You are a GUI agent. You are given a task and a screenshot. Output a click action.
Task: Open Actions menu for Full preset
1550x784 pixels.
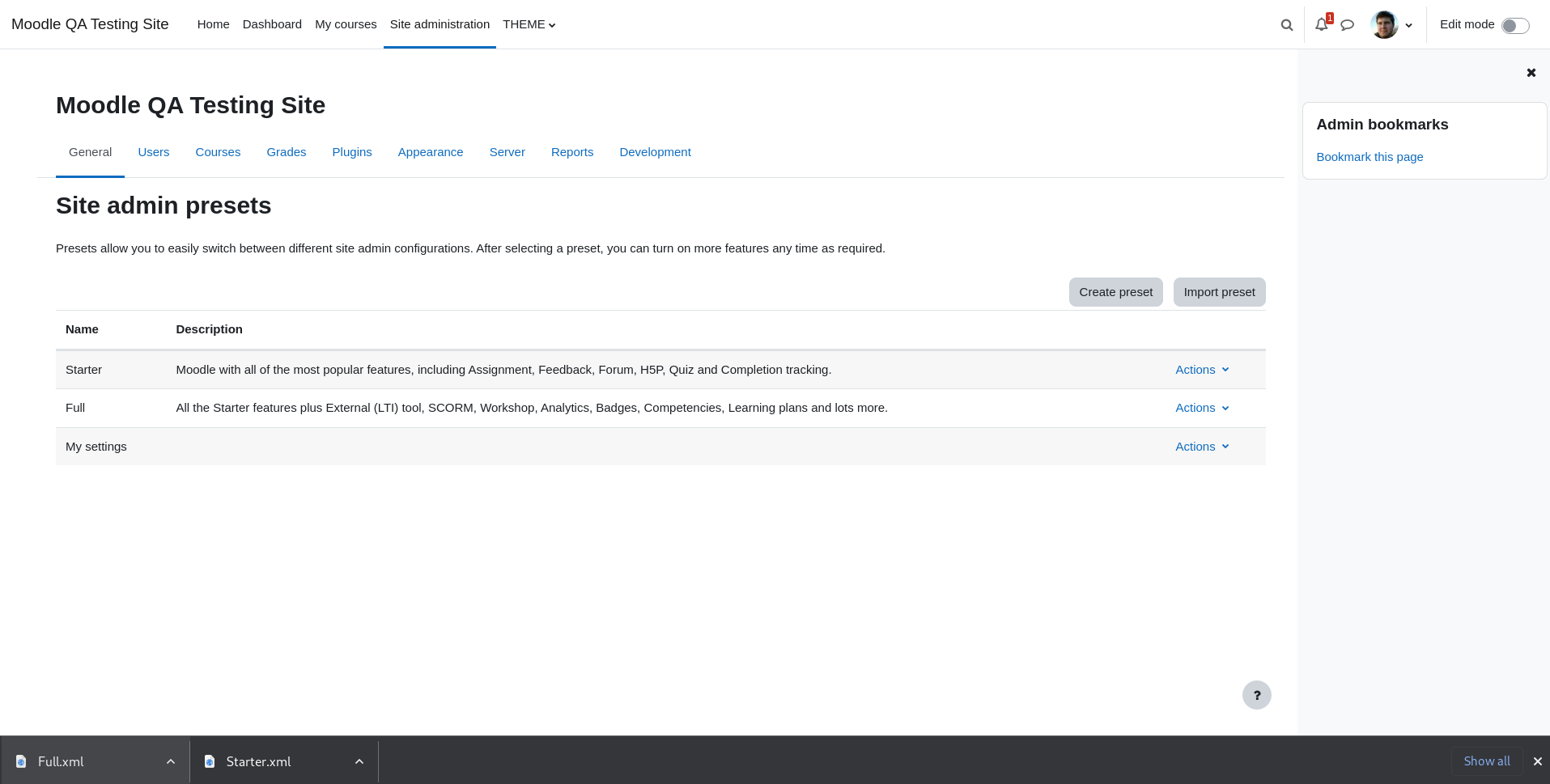pos(1203,408)
